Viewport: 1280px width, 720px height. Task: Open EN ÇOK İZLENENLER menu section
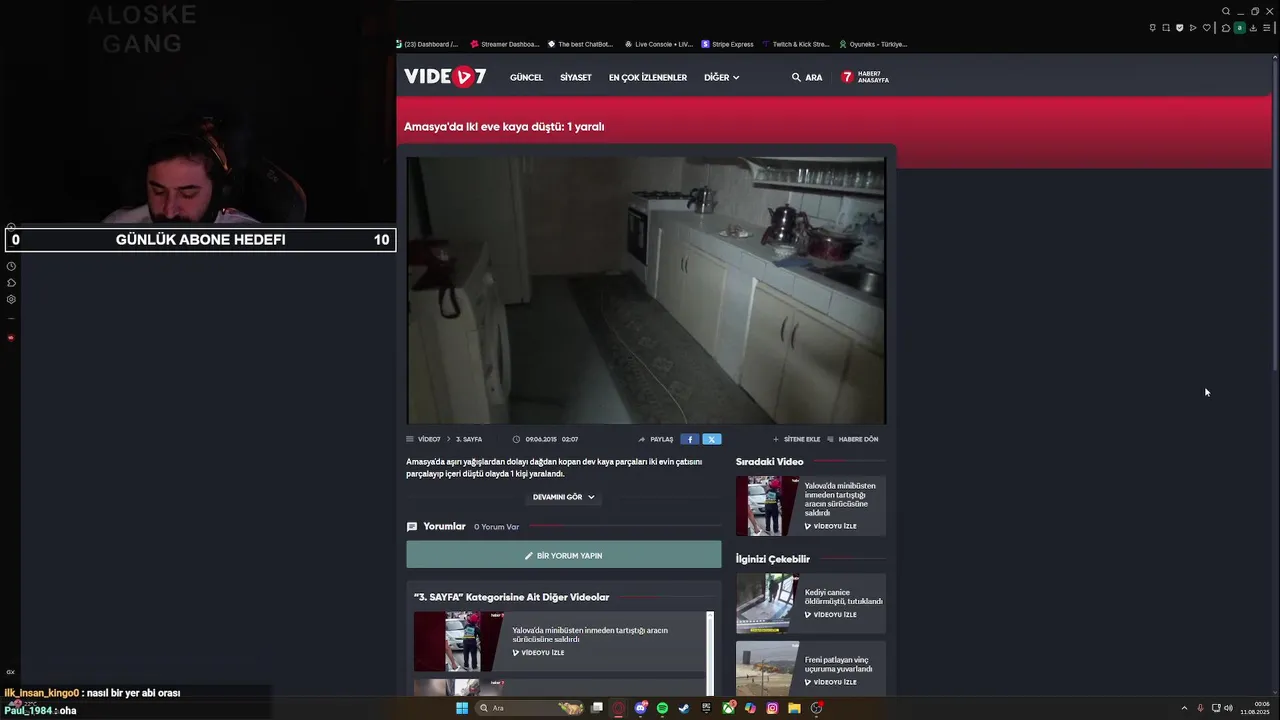pyautogui.click(x=648, y=77)
